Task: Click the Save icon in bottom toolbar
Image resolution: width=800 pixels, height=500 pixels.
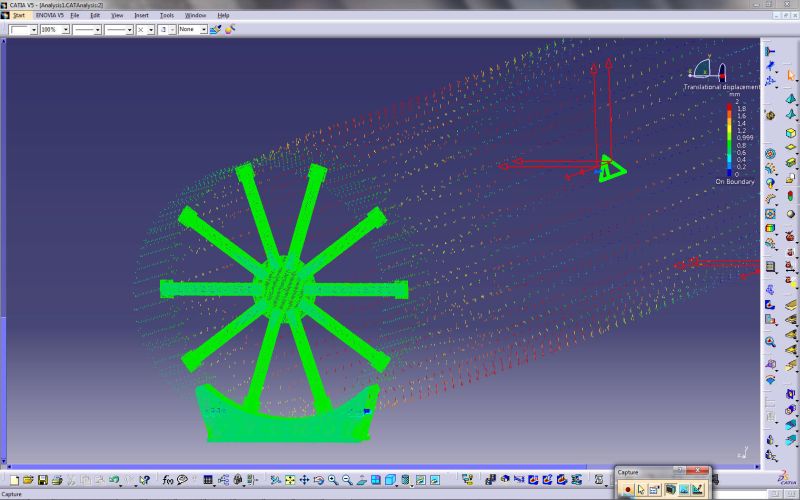Action: coord(42,481)
